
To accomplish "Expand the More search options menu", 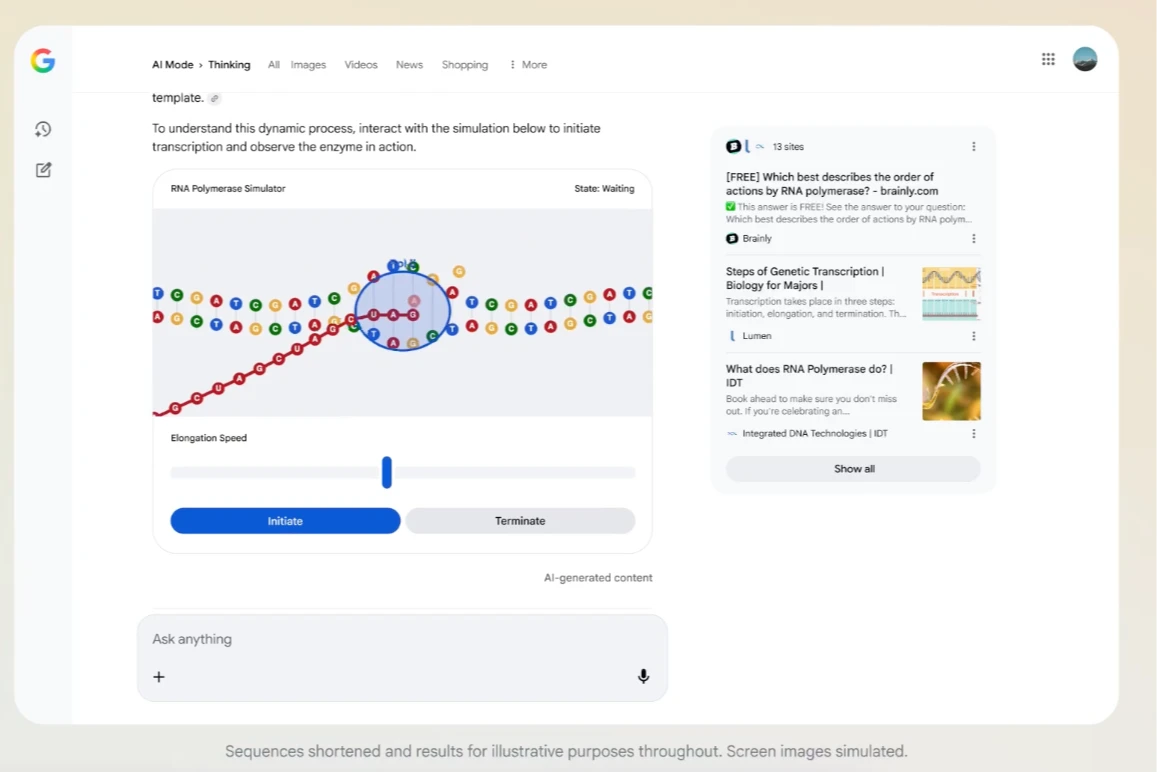I will 528,65.
